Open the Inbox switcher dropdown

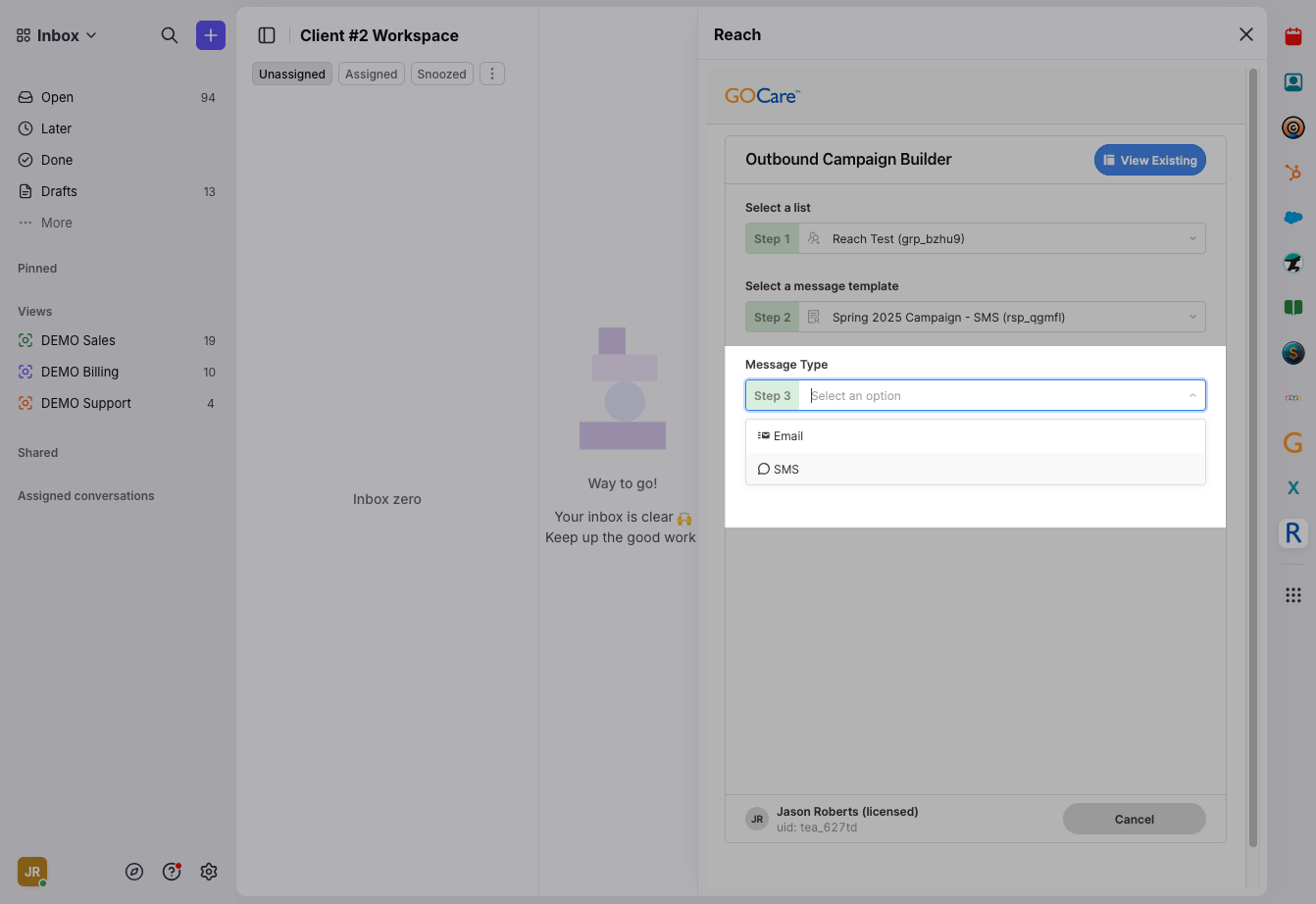point(57,35)
